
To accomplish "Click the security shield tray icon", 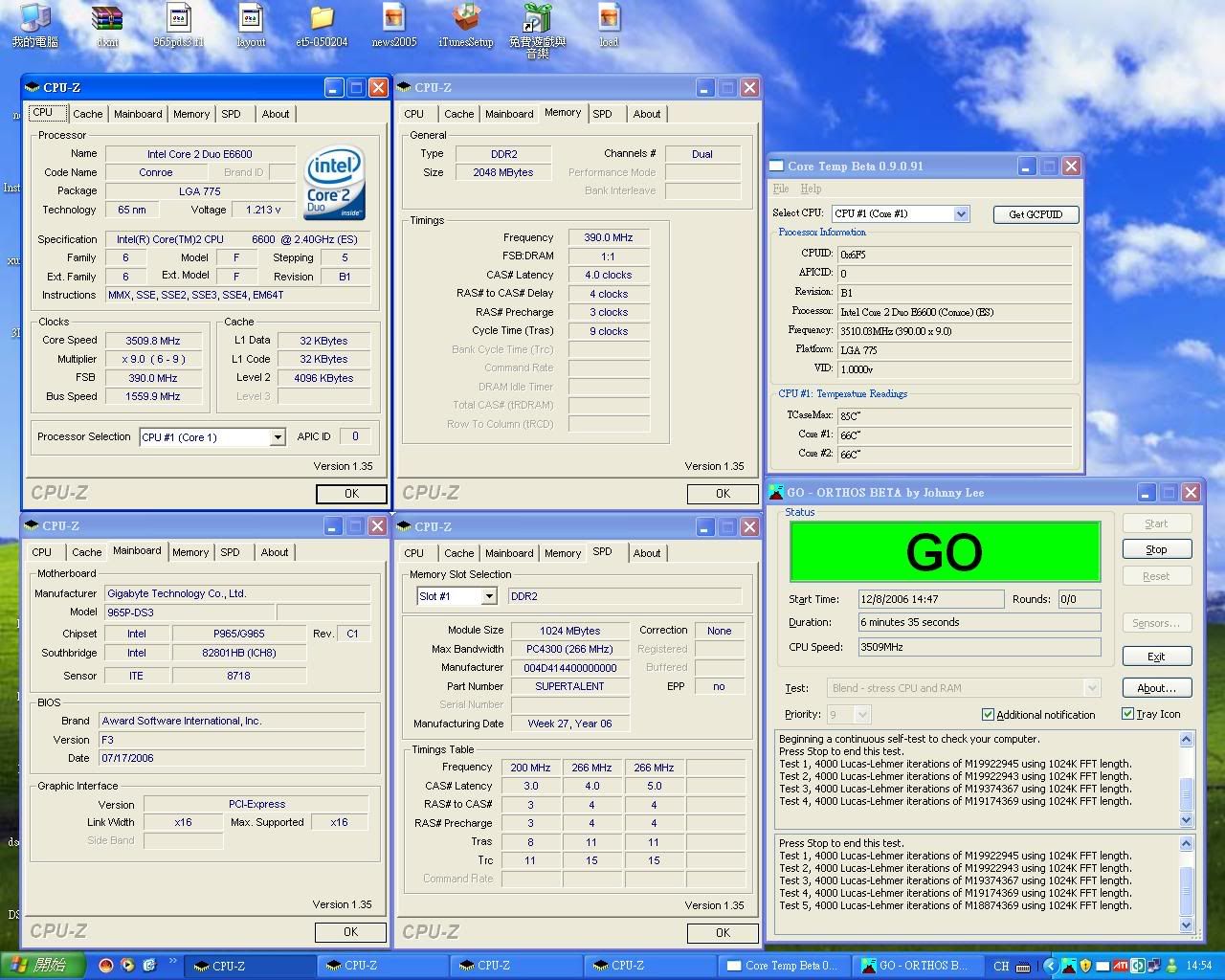I will coord(1085,966).
